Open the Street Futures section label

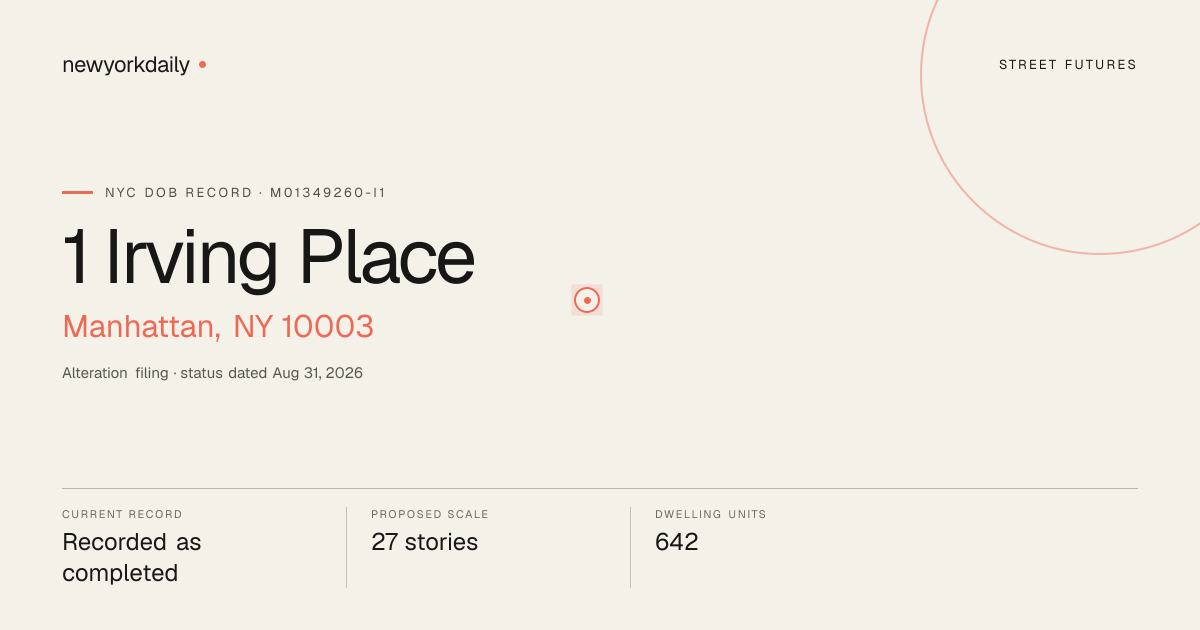coord(1068,65)
